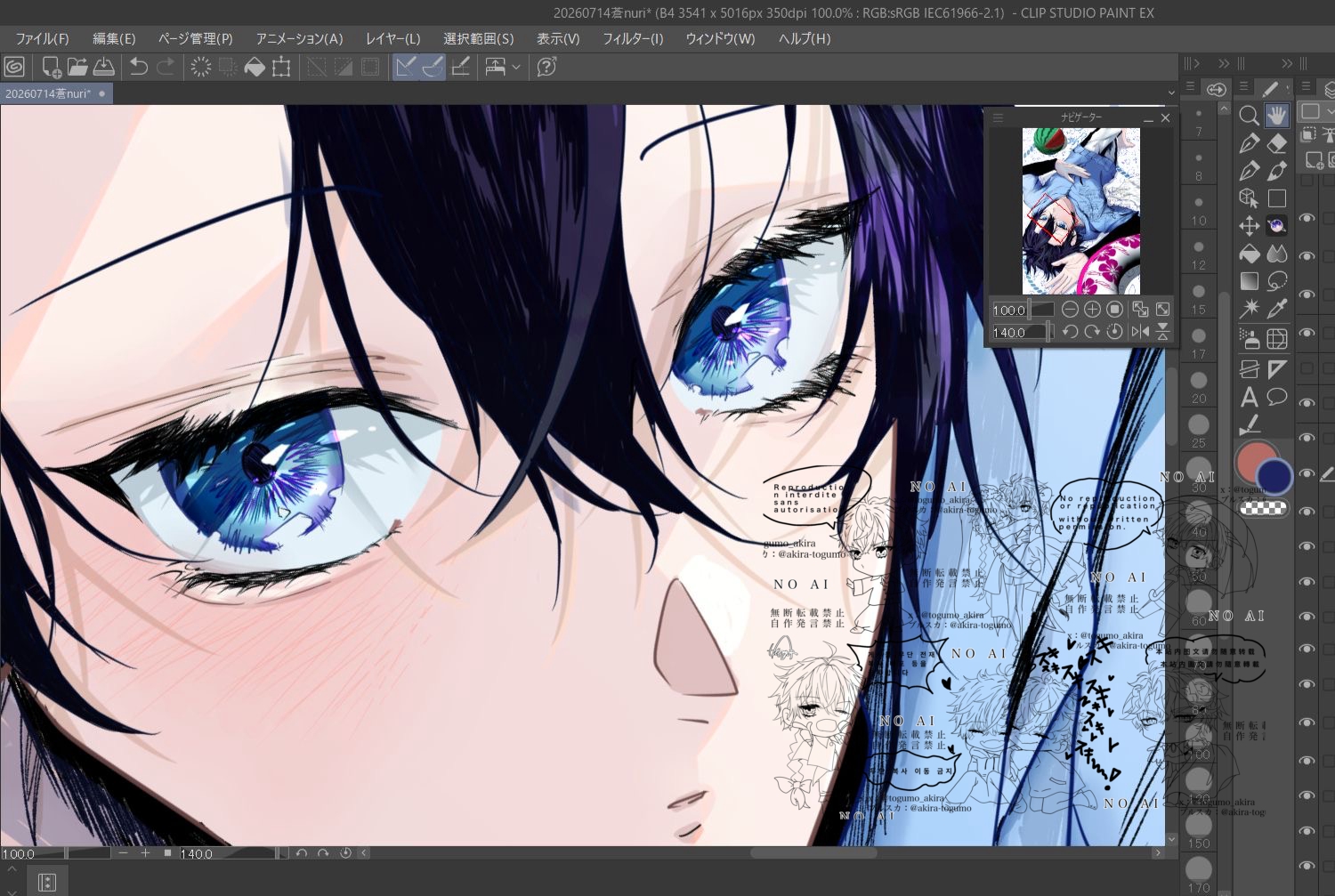Open the brush size palette menu
This screenshot has width=1335, height=896.
(1190, 86)
